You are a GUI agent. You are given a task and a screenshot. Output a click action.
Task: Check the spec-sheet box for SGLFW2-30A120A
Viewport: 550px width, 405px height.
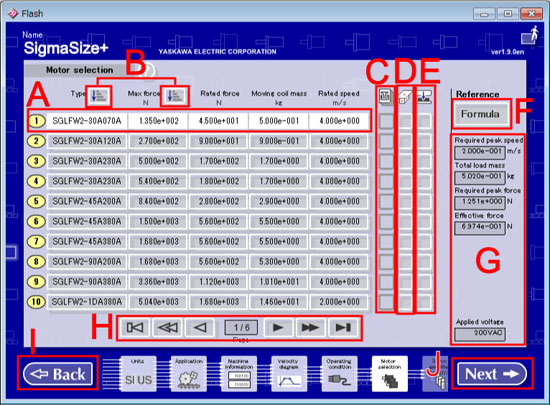pos(386,141)
